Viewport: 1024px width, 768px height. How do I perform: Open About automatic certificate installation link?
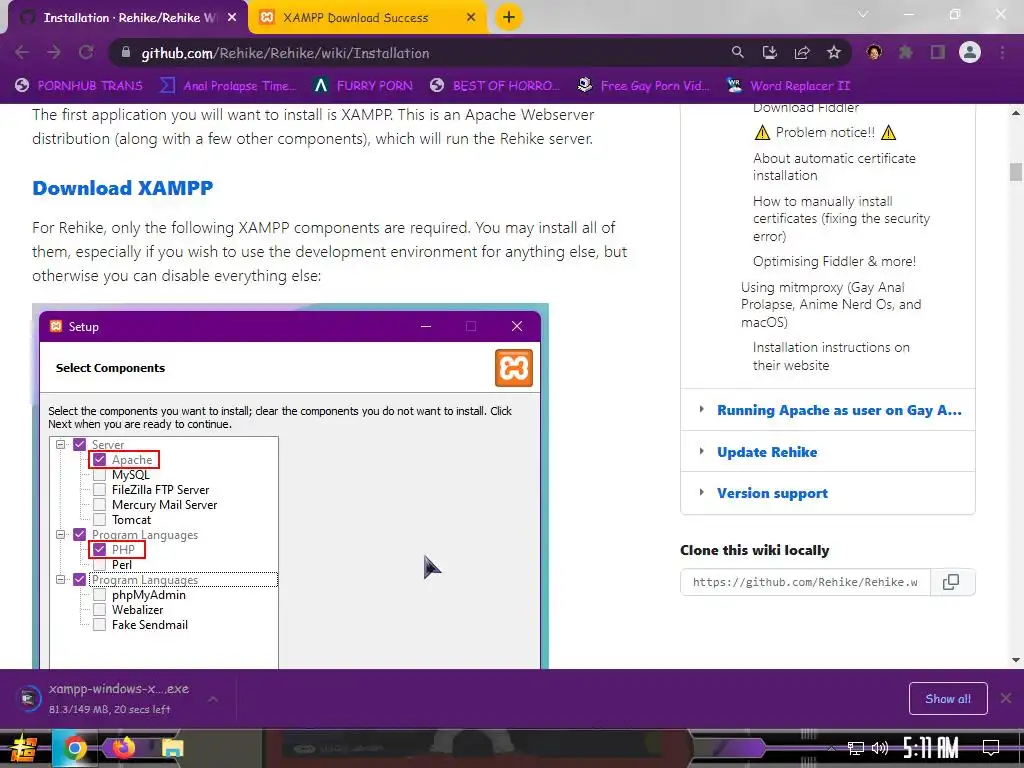[x=834, y=167]
